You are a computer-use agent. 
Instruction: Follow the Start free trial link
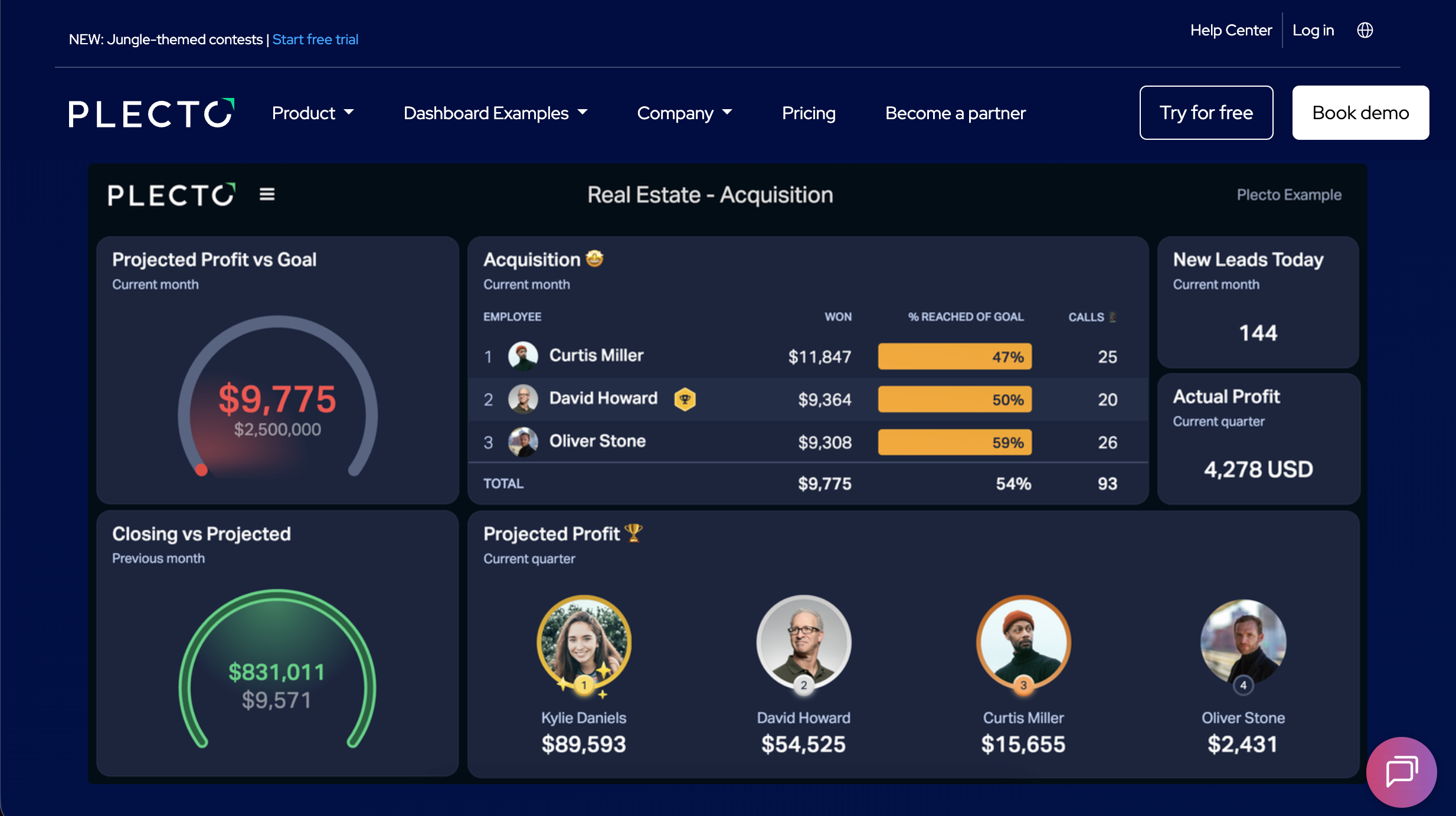[x=315, y=40]
